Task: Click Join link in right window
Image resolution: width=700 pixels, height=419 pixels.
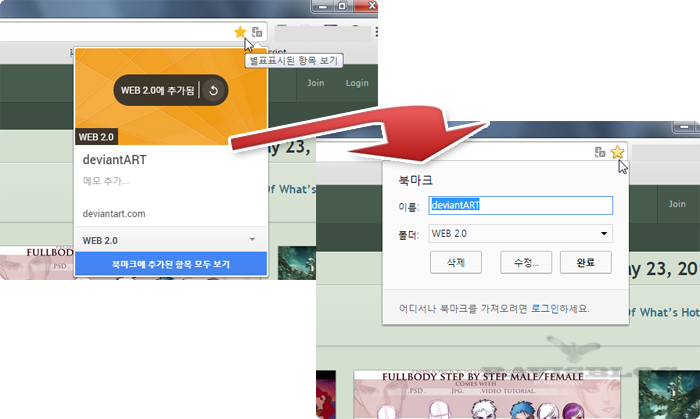Action: click(677, 204)
